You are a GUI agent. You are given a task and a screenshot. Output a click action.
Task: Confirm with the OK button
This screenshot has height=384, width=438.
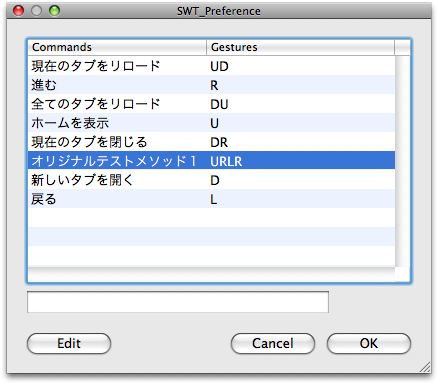tap(369, 343)
